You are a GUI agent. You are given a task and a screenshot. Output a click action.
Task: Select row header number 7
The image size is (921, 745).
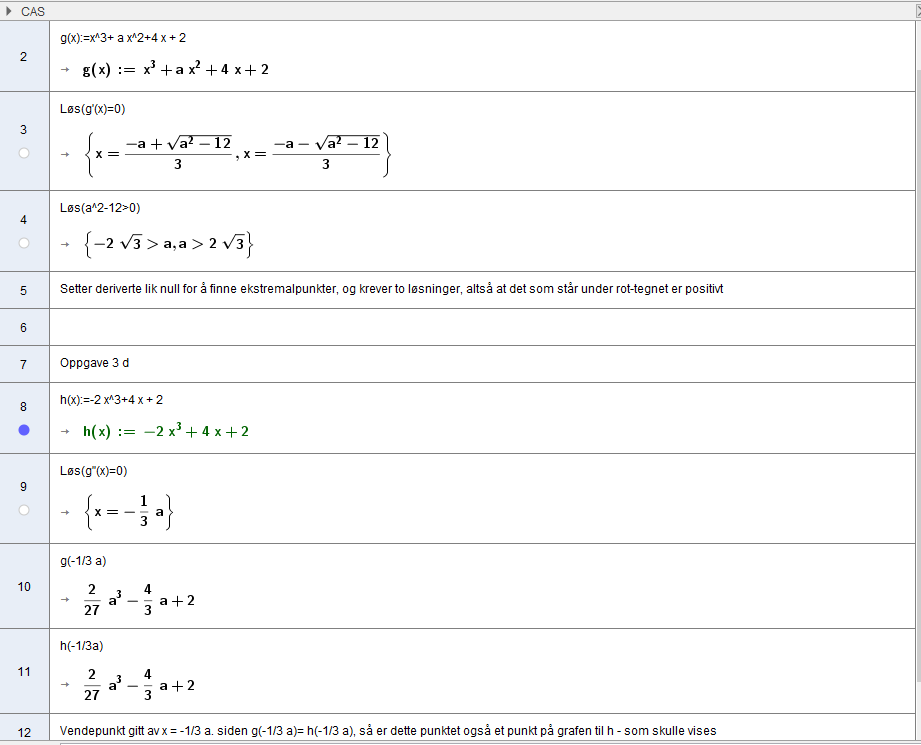tap(24, 364)
